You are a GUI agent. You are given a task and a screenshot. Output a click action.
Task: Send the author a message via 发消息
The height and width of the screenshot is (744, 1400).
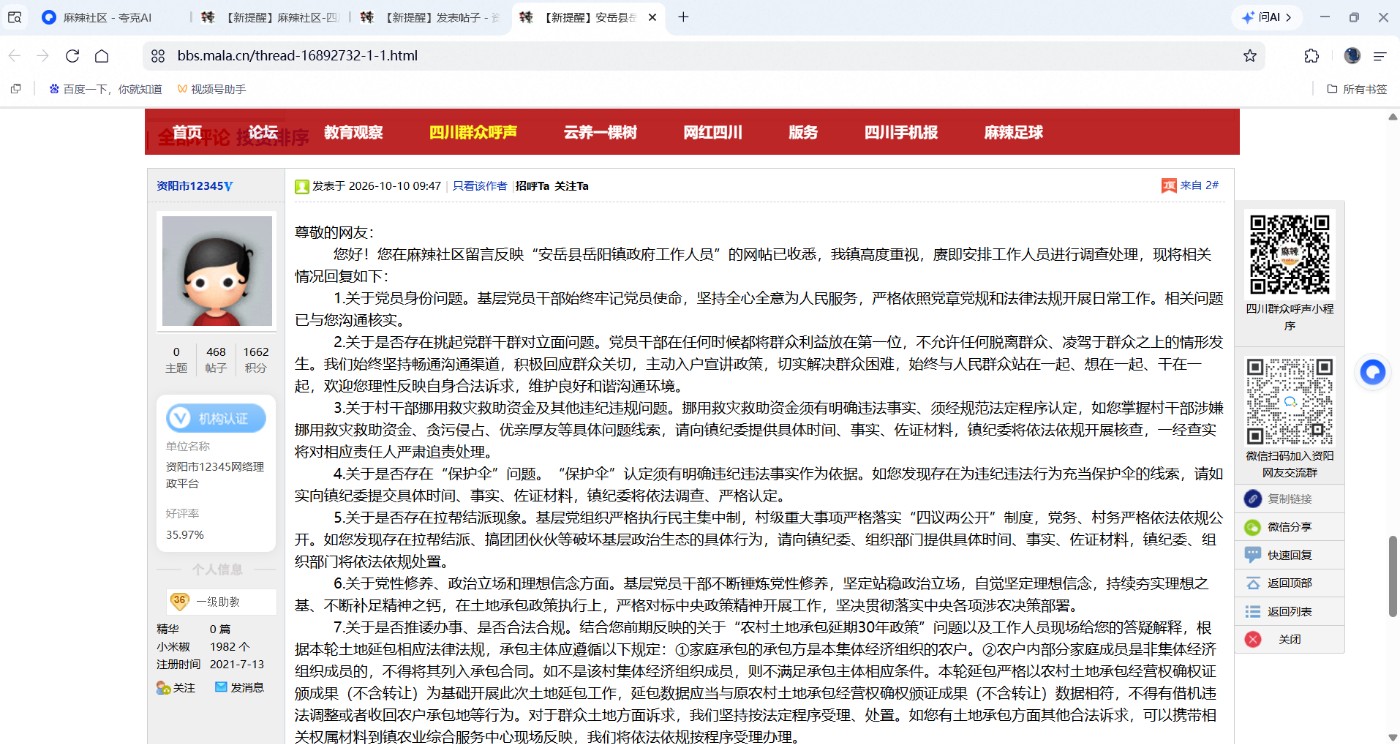pyautogui.click(x=240, y=688)
